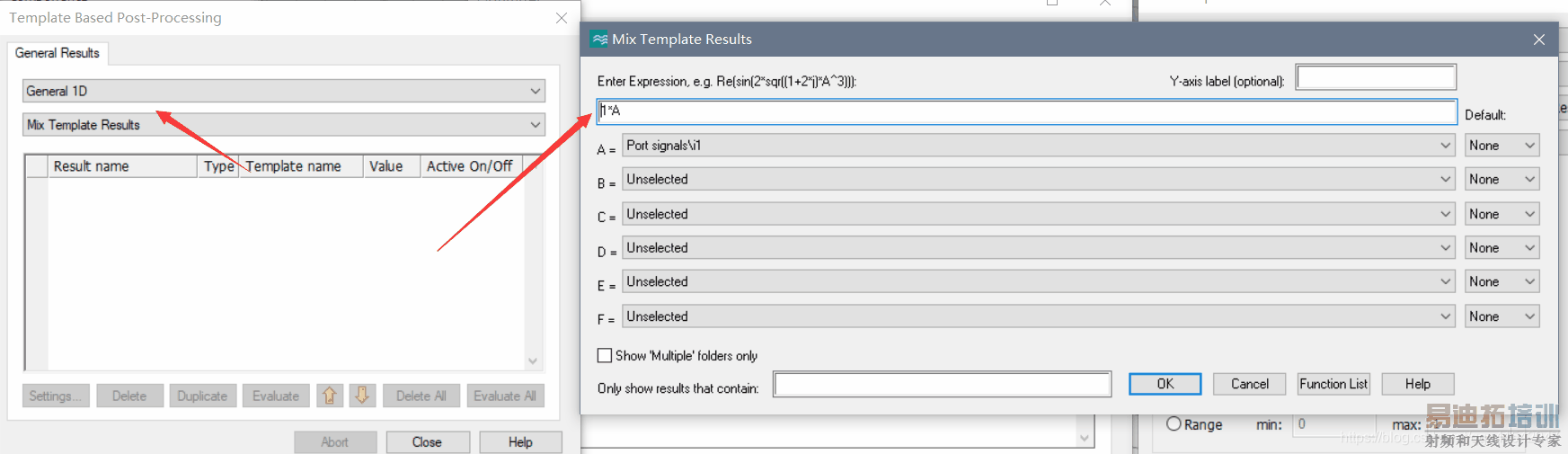The width and height of the screenshot is (1568, 454).
Task: Close the Template Based Post-Processing window
Action: [x=562, y=18]
